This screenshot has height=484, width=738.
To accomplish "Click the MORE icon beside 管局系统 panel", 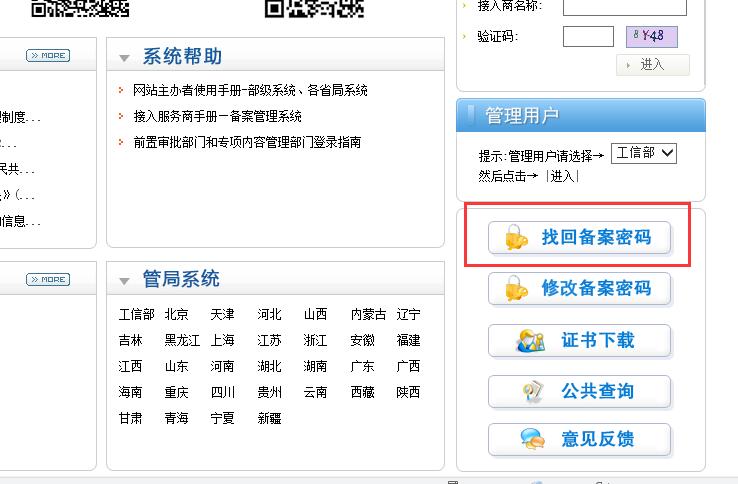I will click(48, 280).
